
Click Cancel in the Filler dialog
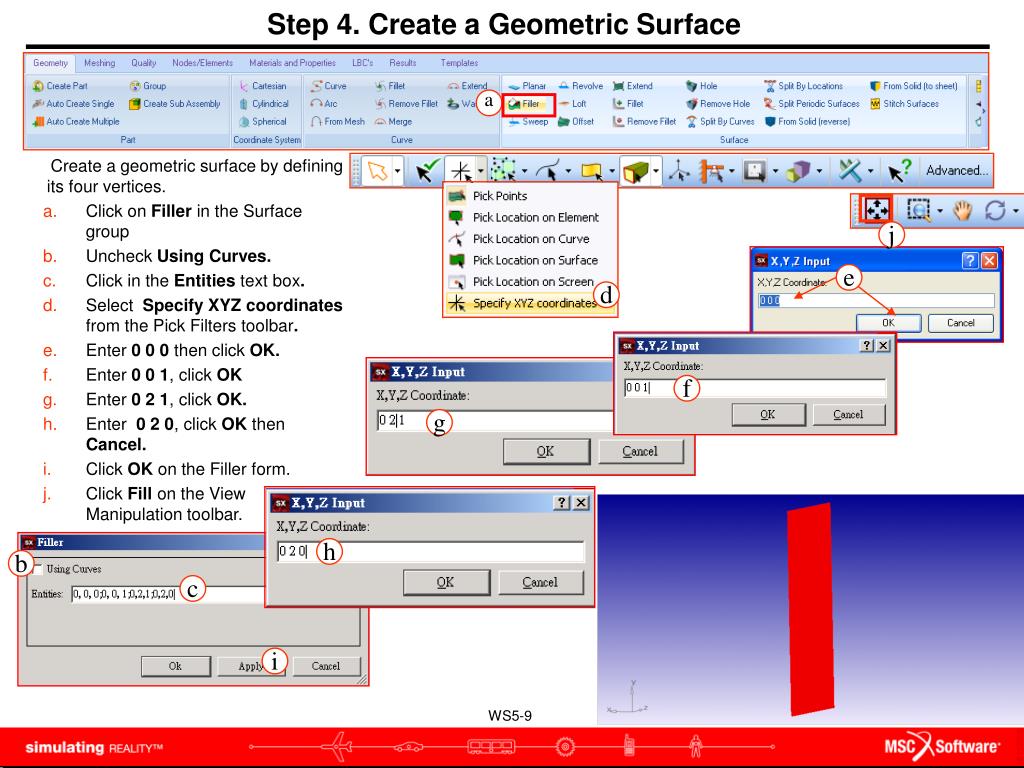[326, 667]
